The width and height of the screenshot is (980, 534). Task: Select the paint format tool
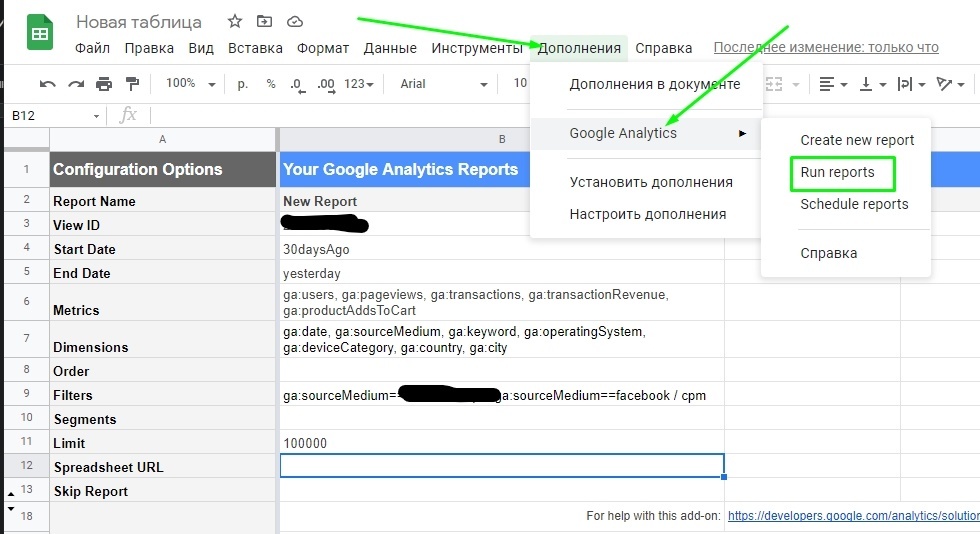point(132,84)
